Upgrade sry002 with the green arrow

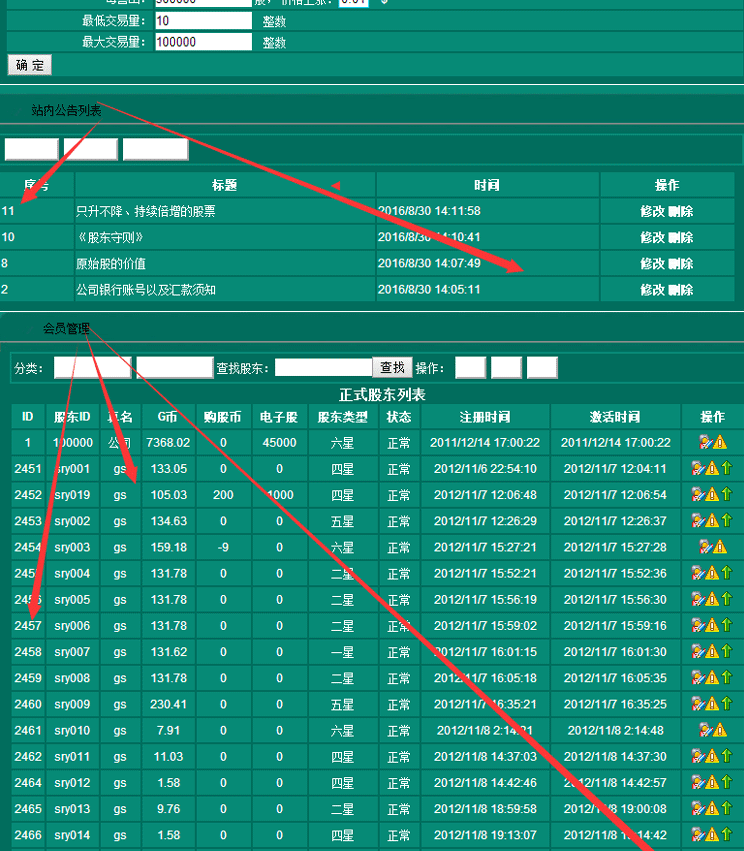(727, 520)
